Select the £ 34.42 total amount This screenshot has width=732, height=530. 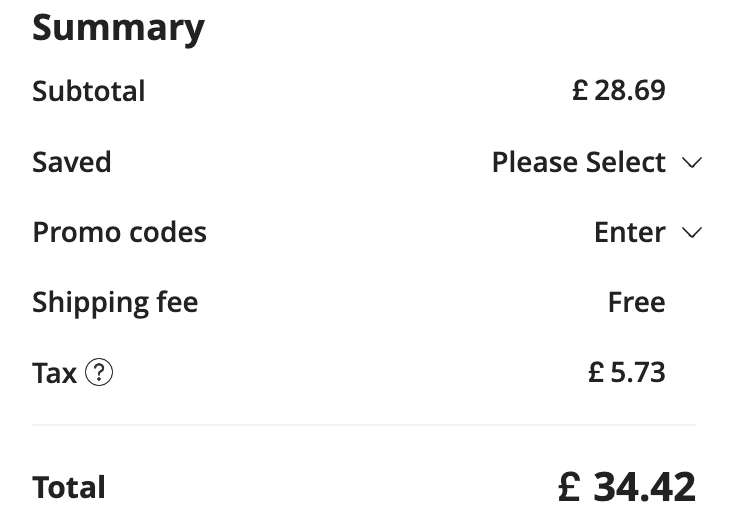pos(627,487)
